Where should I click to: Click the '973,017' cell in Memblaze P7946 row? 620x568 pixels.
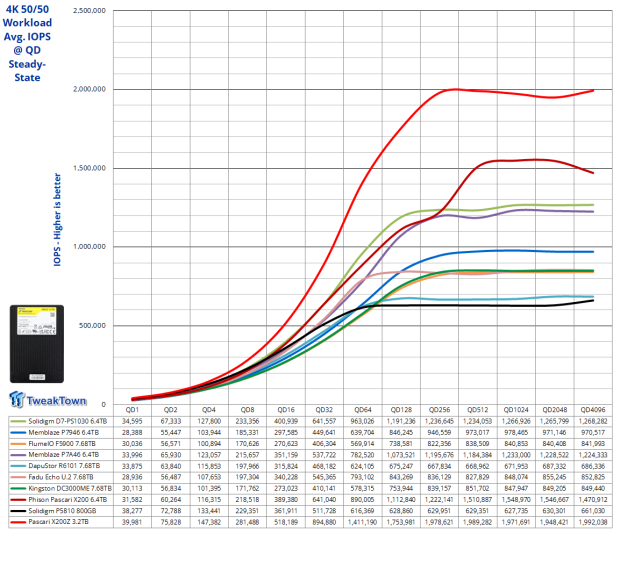point(478,433)
